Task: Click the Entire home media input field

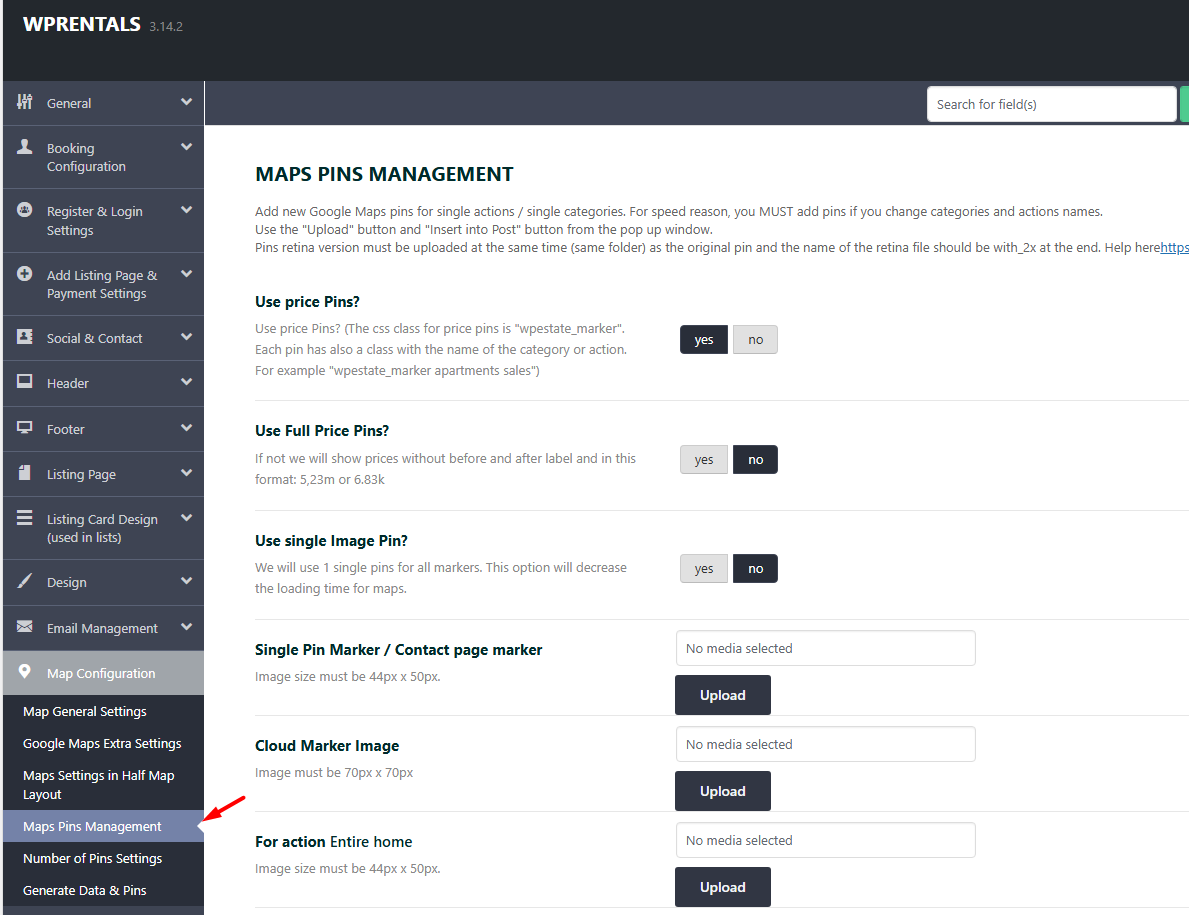Action: (x=825, y=840)
